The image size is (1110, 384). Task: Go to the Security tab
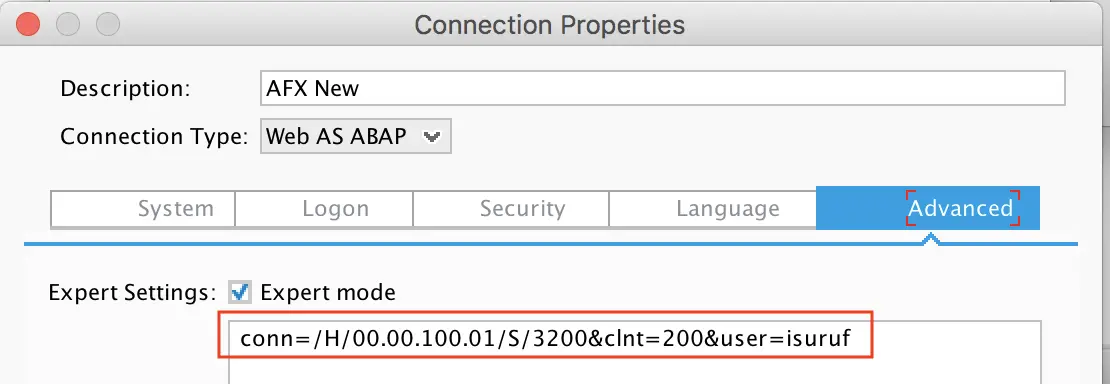[510, 208]
